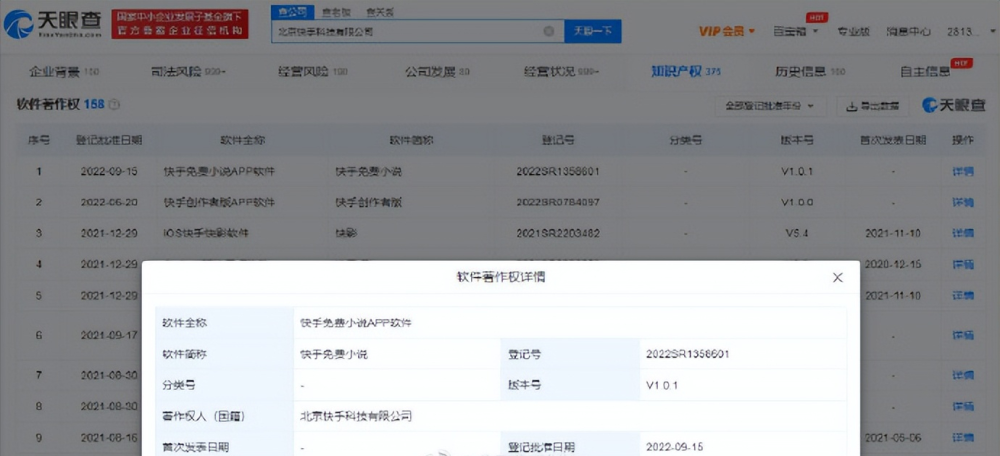1000x456 pixels.
Task: Click 2022SR1358601 in table row 1
Action: click(x=558, y=172)
